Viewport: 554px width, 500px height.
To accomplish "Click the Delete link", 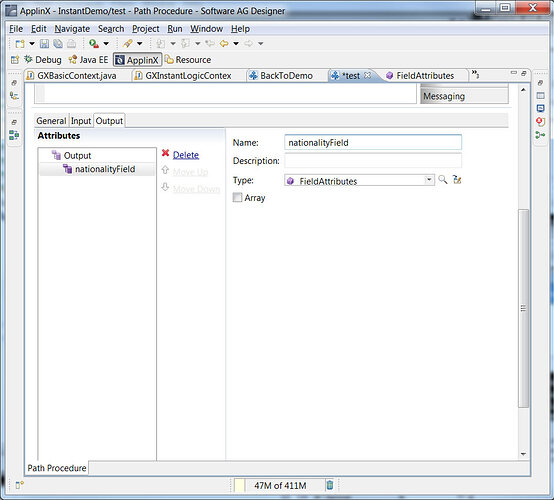I will pos(186,155).
